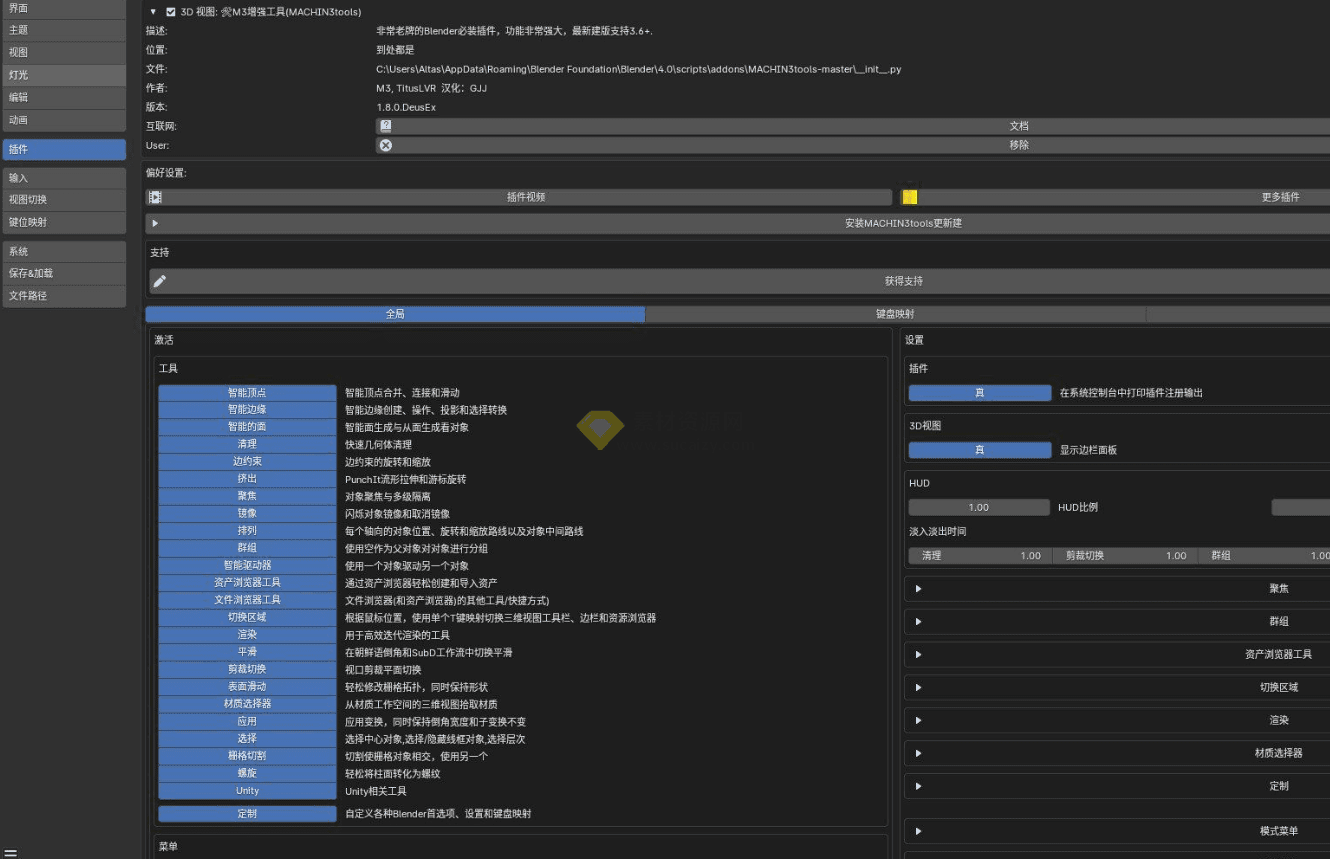Collapse the MACHIN3tools addon disclosure triangle
Image resolution: width=1330 pixels, height=859 pixels.
[x=152, y=11]
